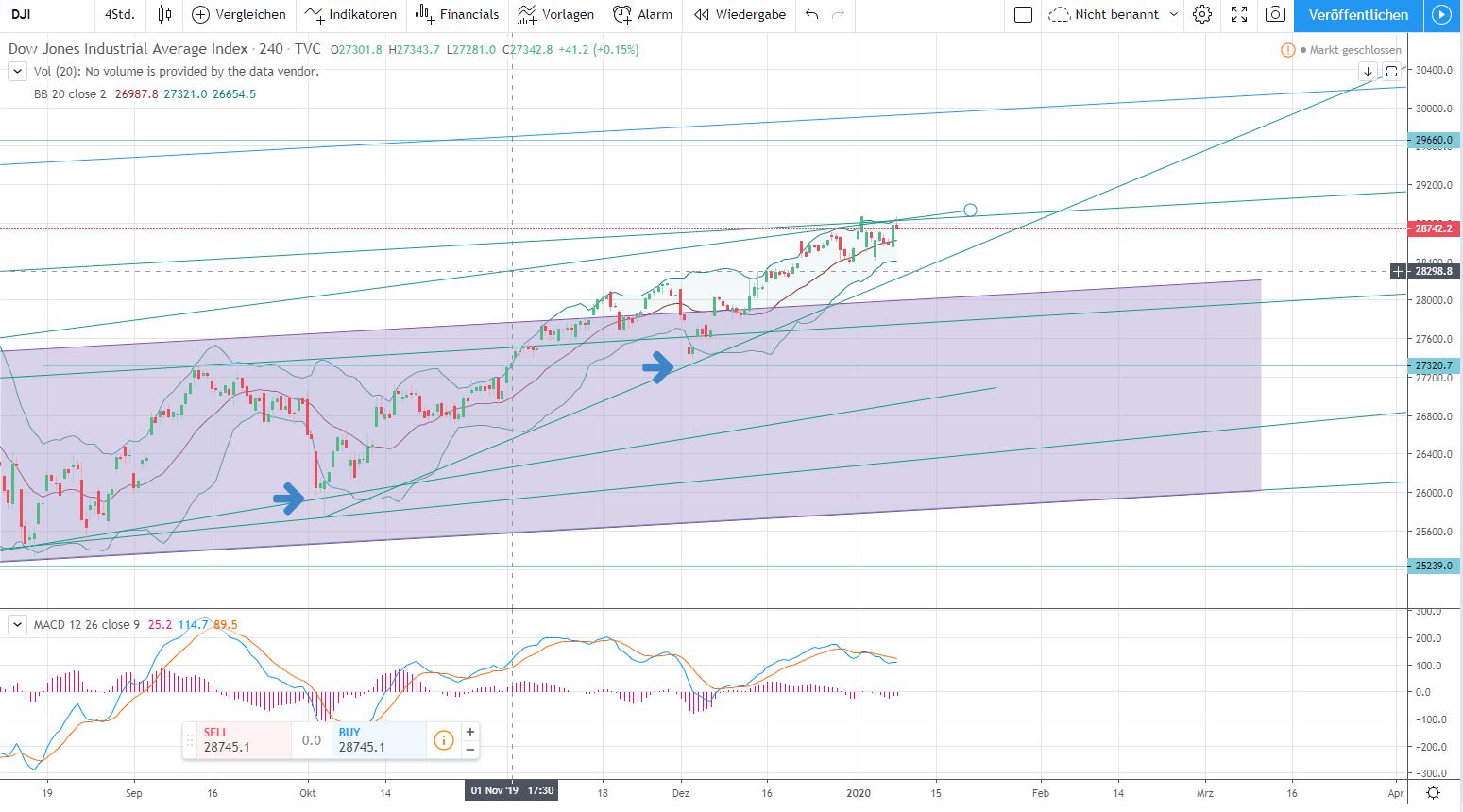The image size is (1463, 812).
Task: Open chart settings via the gear icon
Action: coord(1201,14)
